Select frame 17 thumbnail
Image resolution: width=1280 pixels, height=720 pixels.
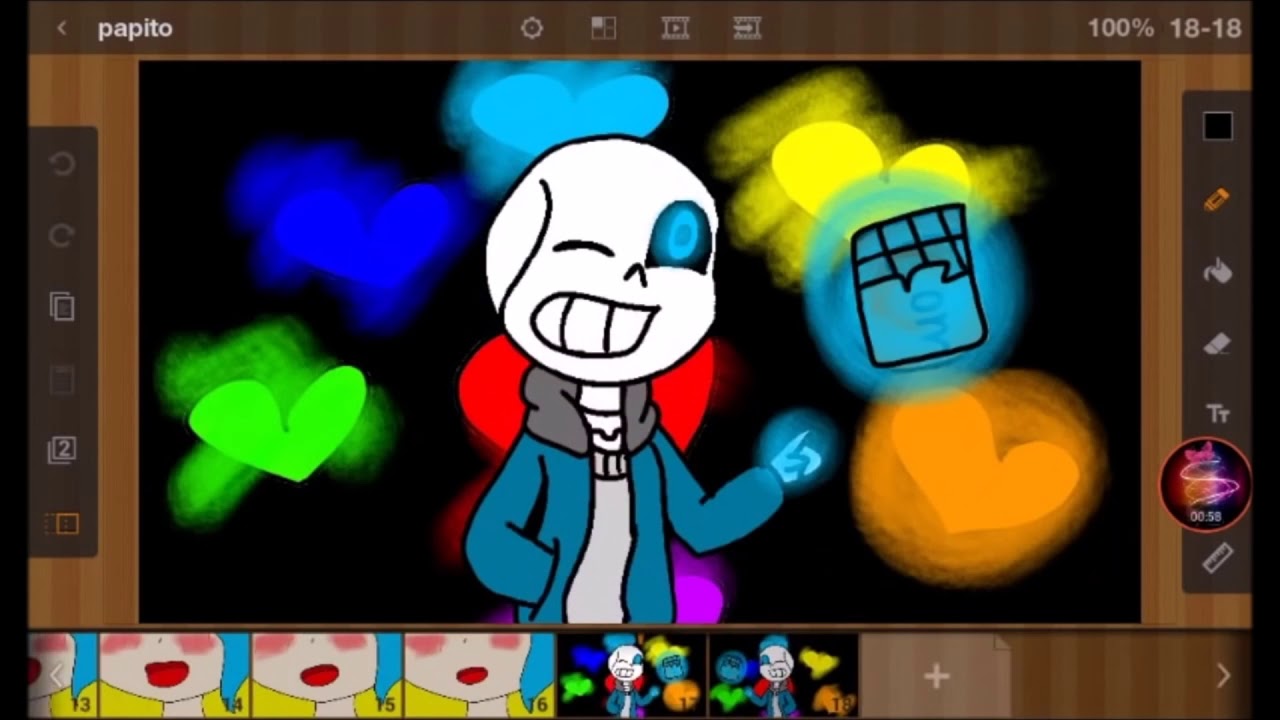631,675
